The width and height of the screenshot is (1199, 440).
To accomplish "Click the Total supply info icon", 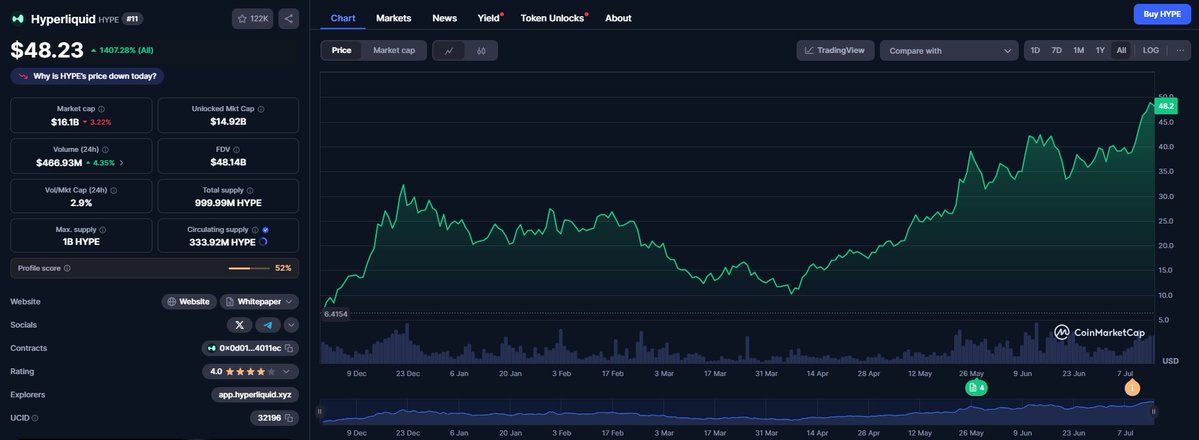I will point(250,191).
